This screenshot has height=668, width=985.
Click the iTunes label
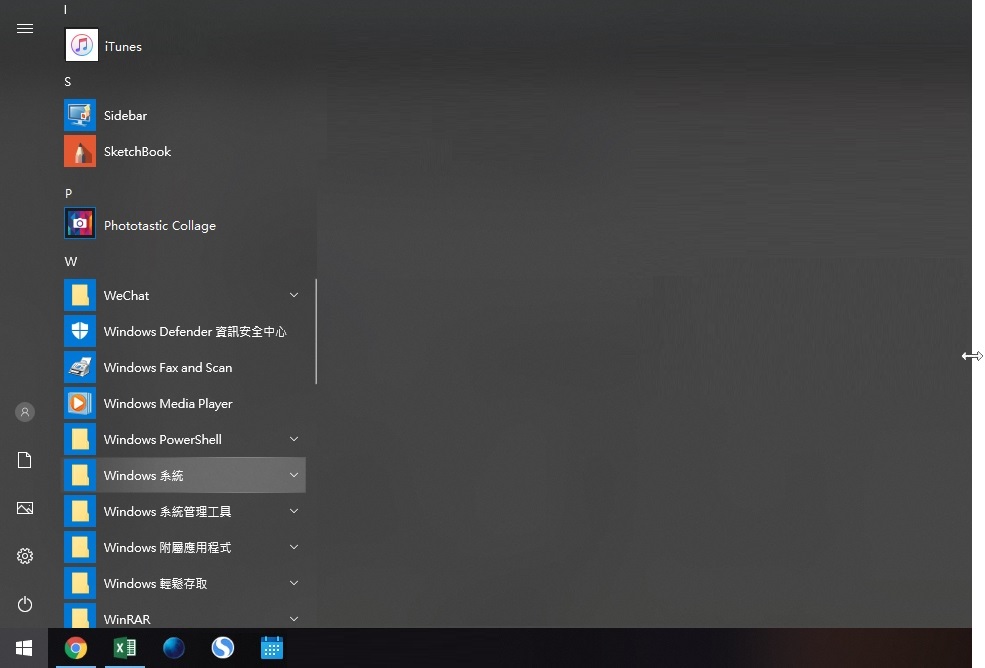click(123, 47)
